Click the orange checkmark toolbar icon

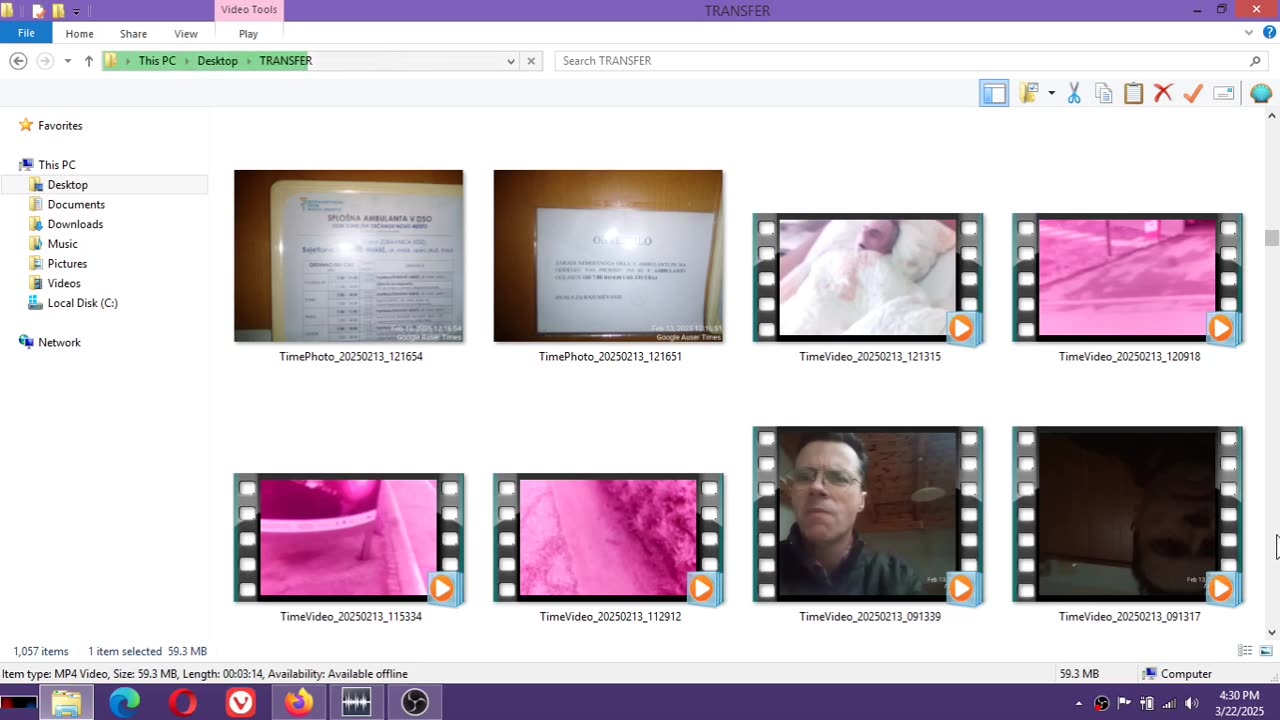pyautogui.click(x=1193, y=94)
